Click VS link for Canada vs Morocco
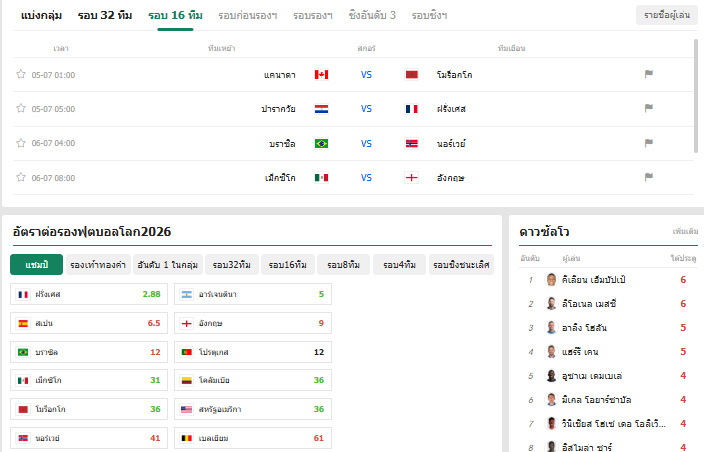Image resolution: width=704 pixels, height=452 pixels. 366,75
